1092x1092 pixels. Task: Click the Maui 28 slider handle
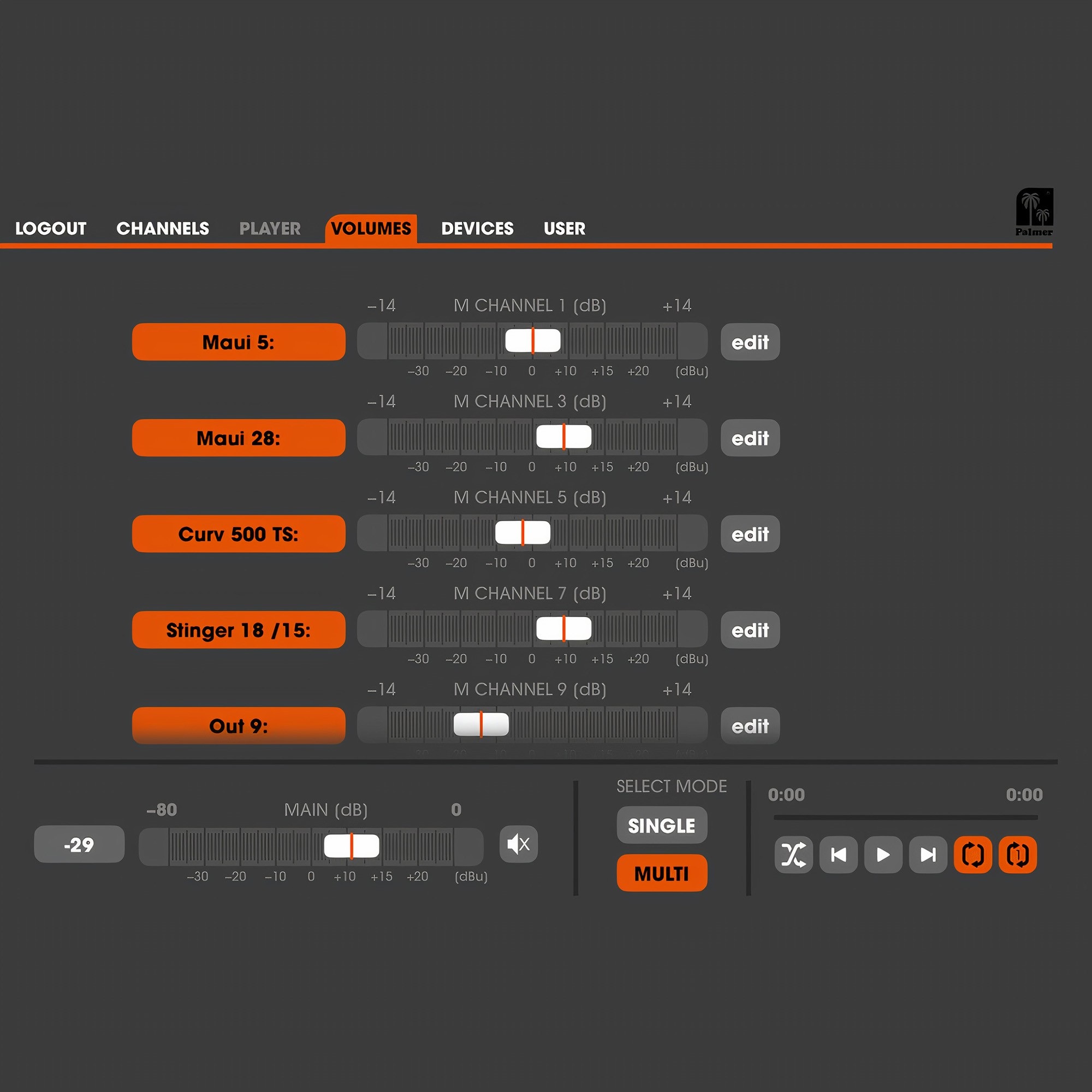(563, 437)
